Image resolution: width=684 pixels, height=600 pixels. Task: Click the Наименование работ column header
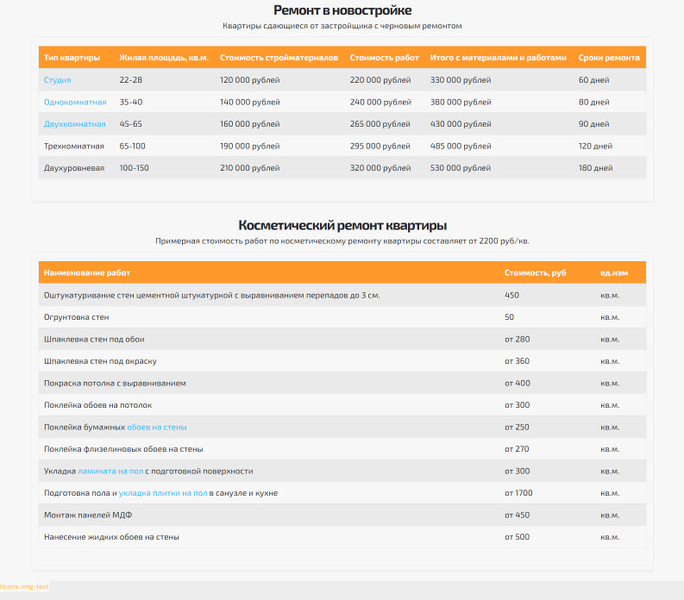click(x=87, y=273)
